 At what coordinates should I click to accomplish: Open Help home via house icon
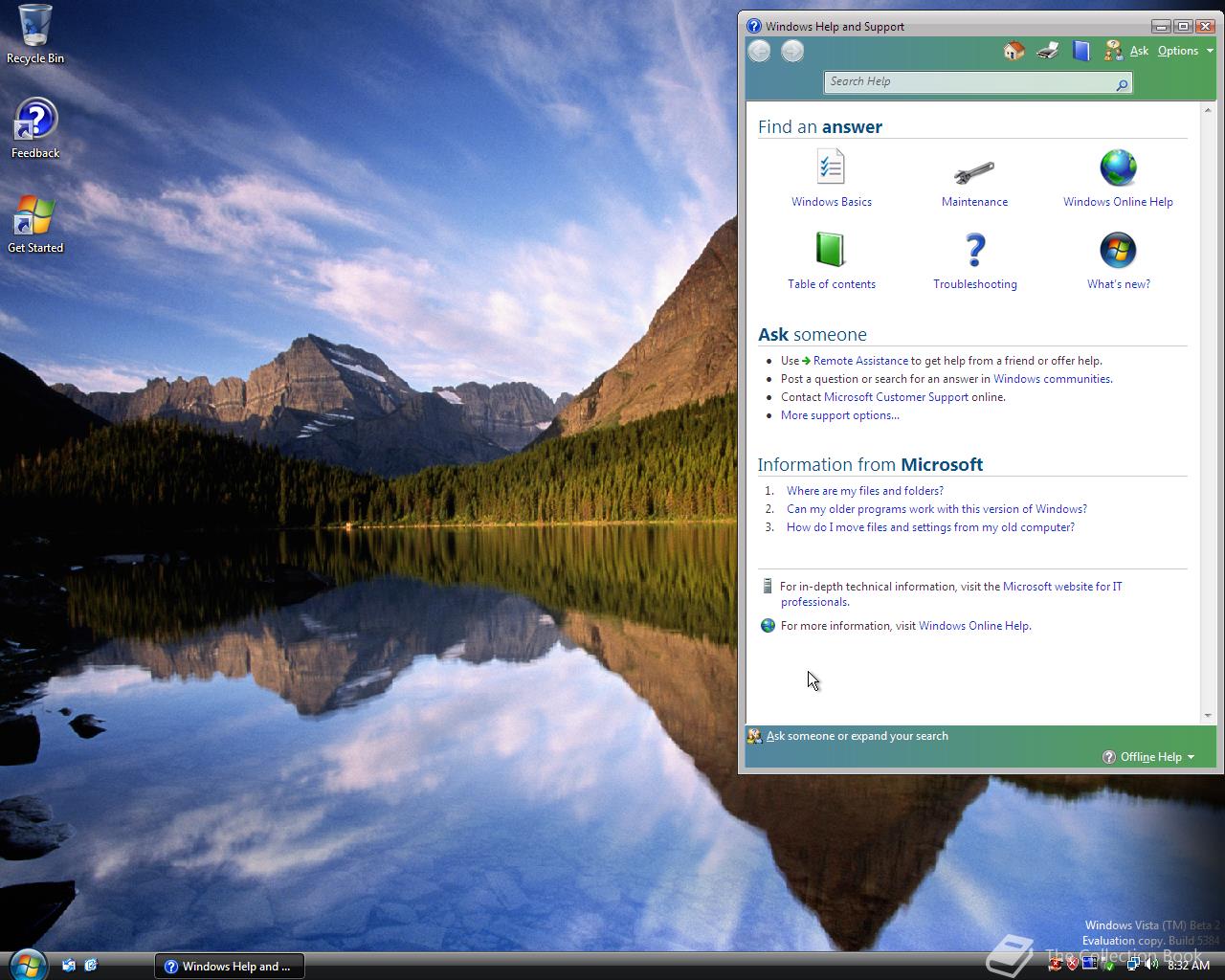(1013, 51)
